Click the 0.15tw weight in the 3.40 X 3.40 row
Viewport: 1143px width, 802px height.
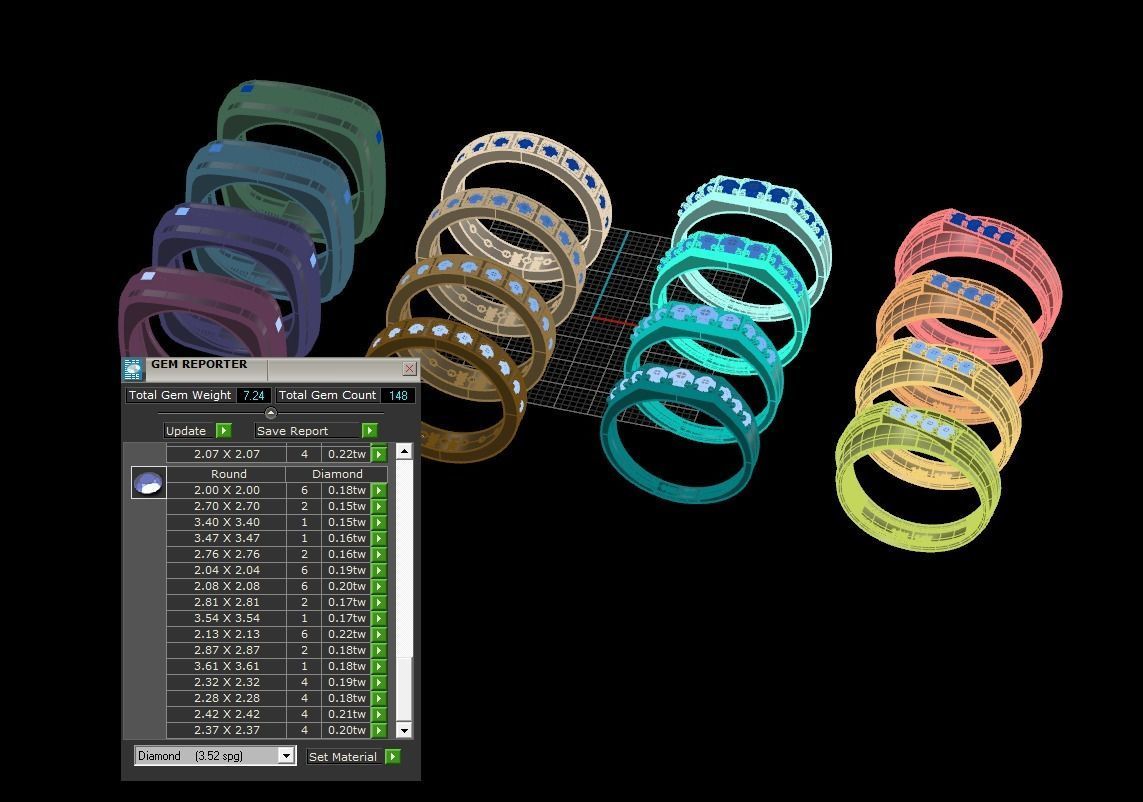346,523
